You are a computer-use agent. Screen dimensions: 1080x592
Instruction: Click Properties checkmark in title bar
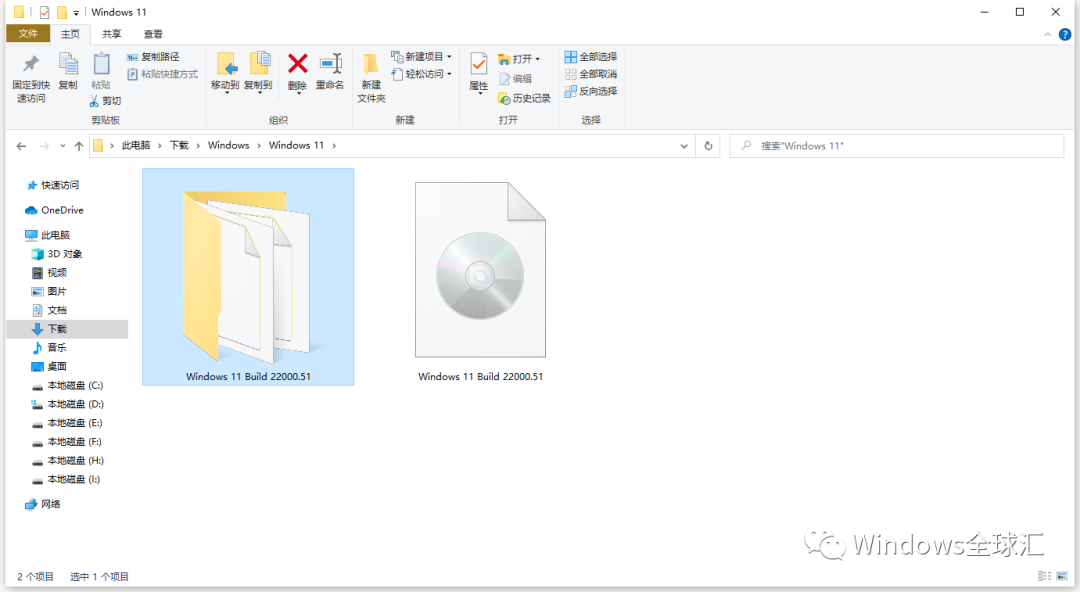point(45,12)
